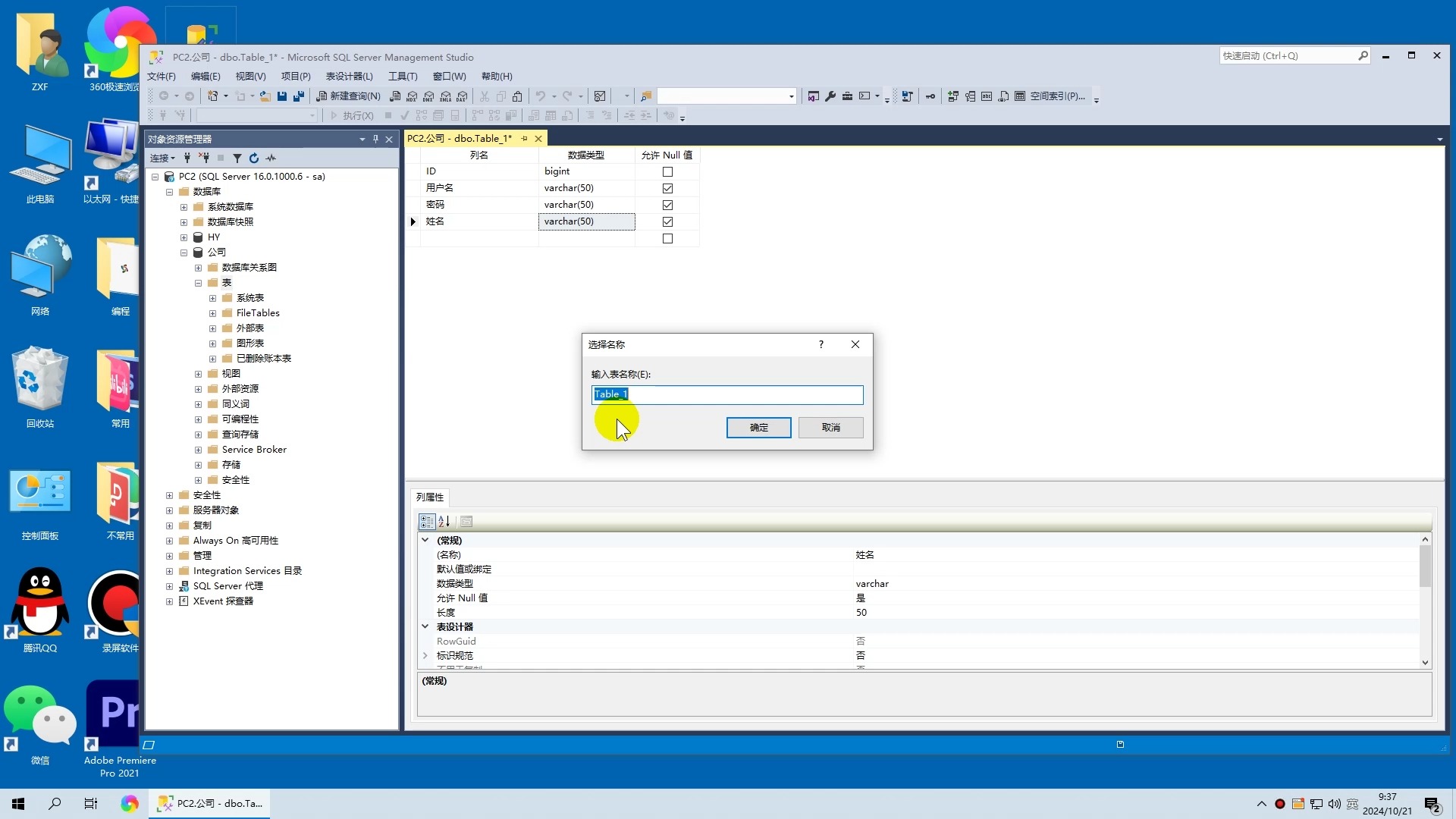Click the Object Explorer filter icon

237,158
